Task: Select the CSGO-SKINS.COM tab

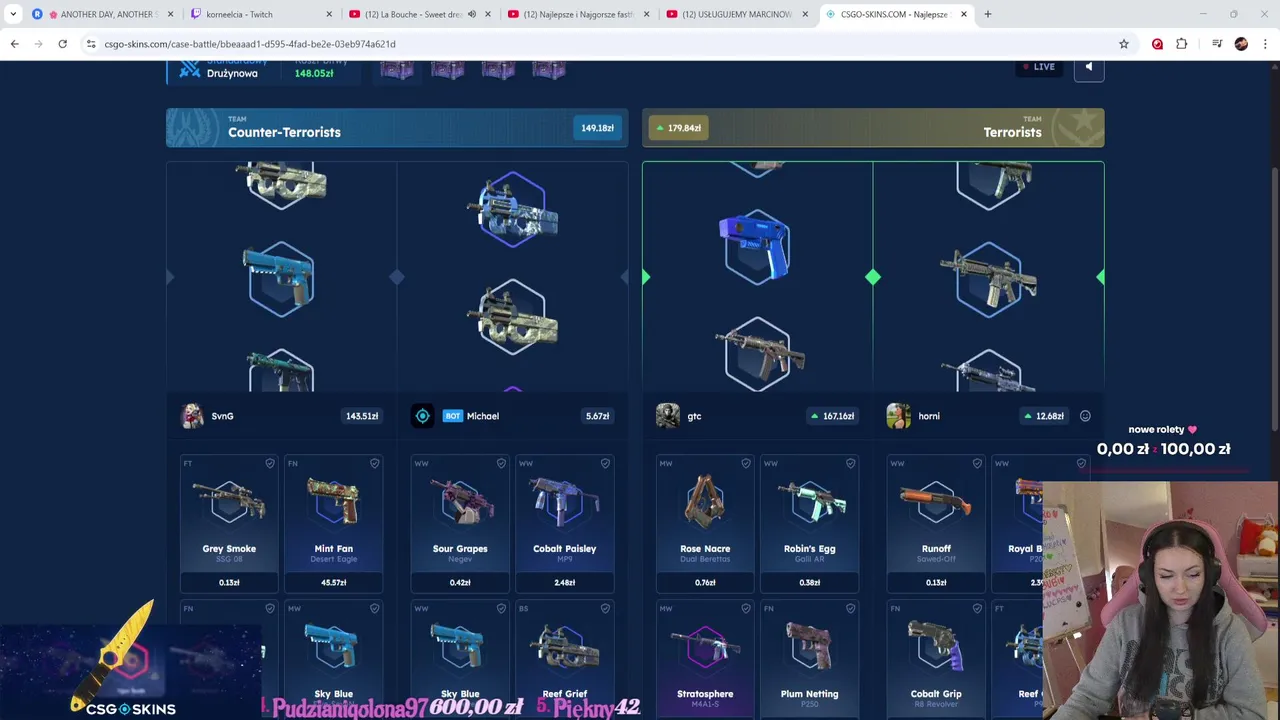Action: click(x=896, y=14)
